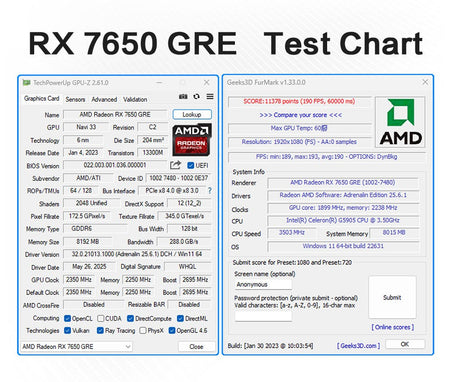Click the Password protection input field

(263, 316)
